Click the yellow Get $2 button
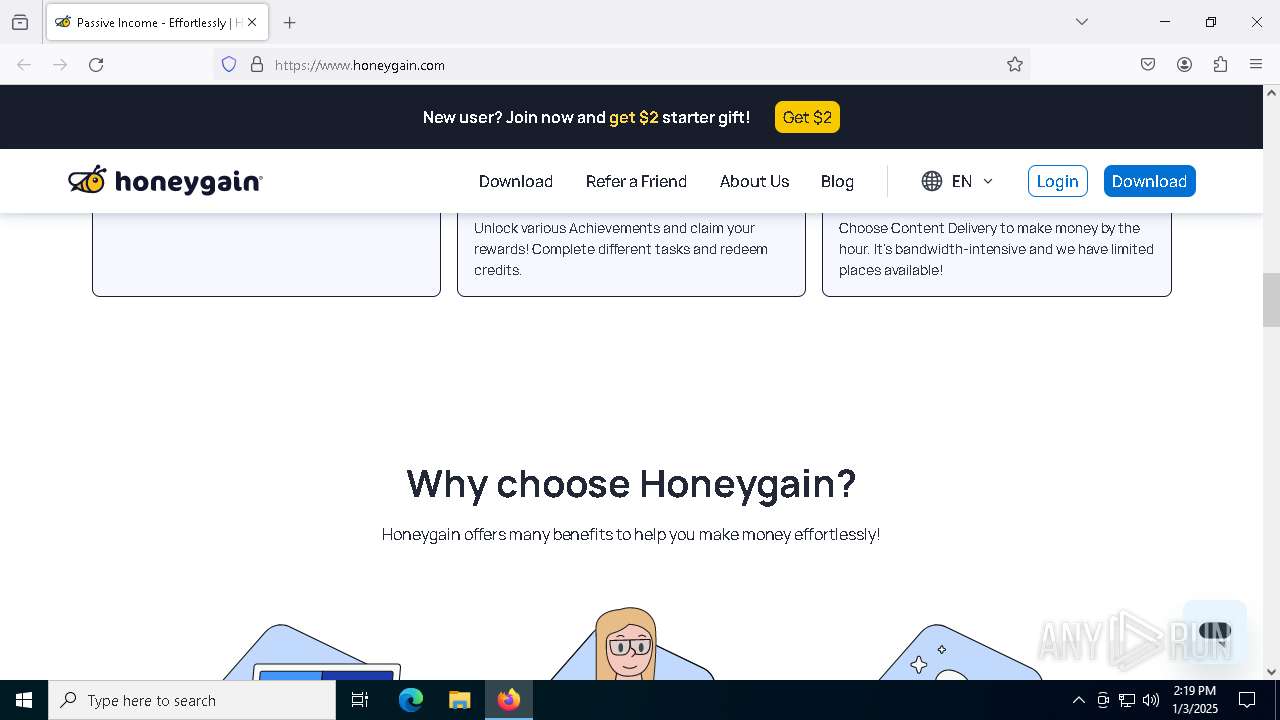The height and width of the screenshot is (720, 1280). (x=807, y=117)
